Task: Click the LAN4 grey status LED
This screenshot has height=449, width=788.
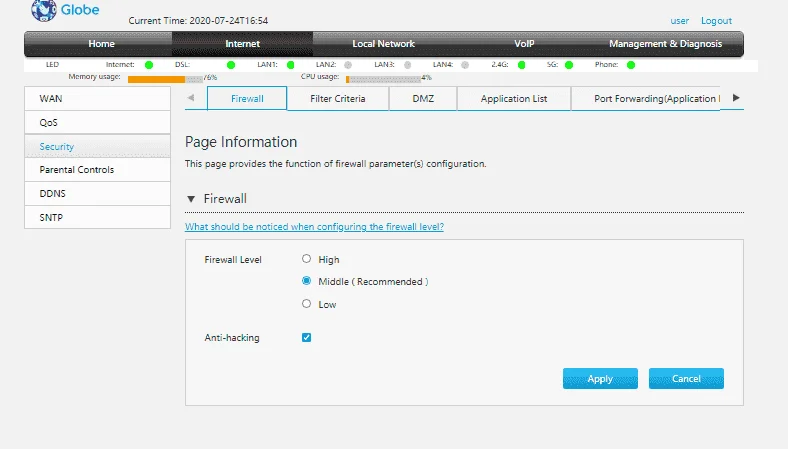Action: (465, 65)
